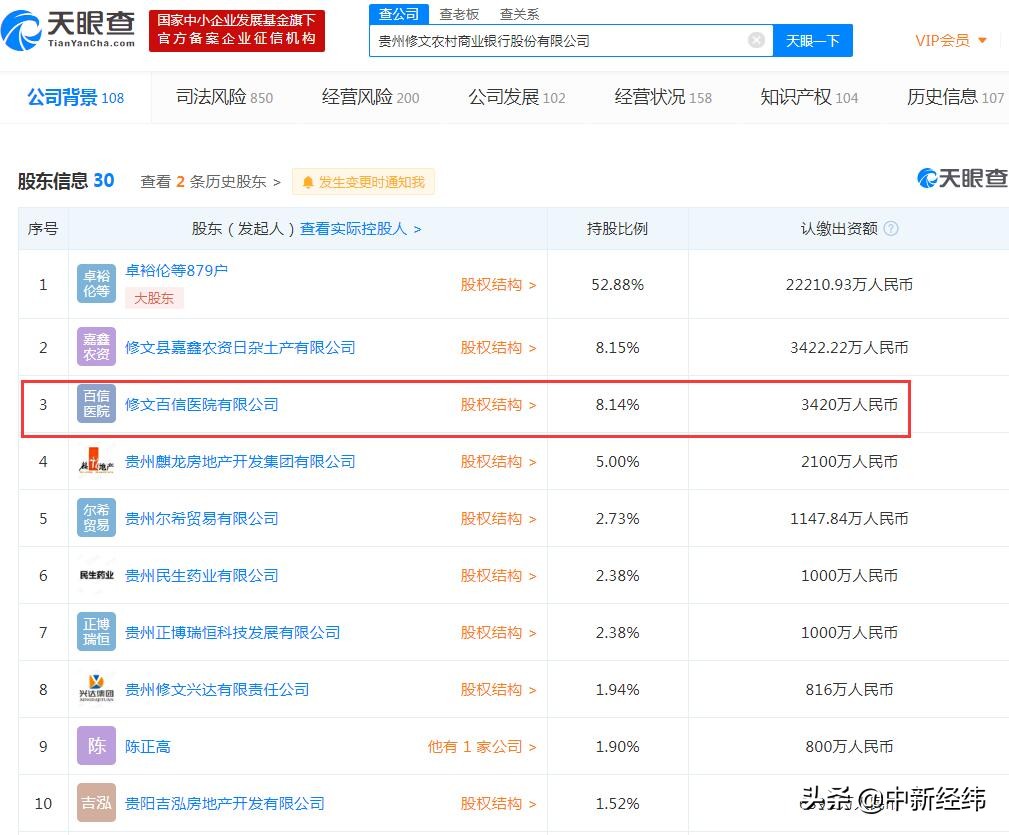Image resolution: width=1009 pixels, height=835 pixels.
Task: Click the help icon next to 认缴出资额
Action: point(891,228)
